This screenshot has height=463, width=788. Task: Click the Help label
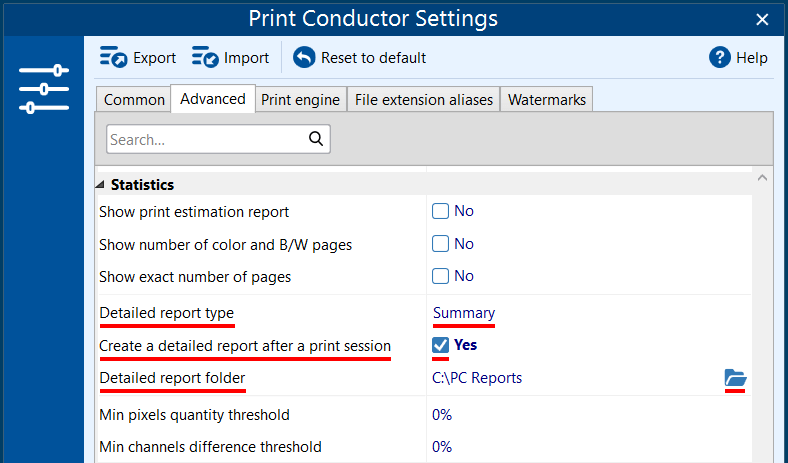[x=752, y=58]
